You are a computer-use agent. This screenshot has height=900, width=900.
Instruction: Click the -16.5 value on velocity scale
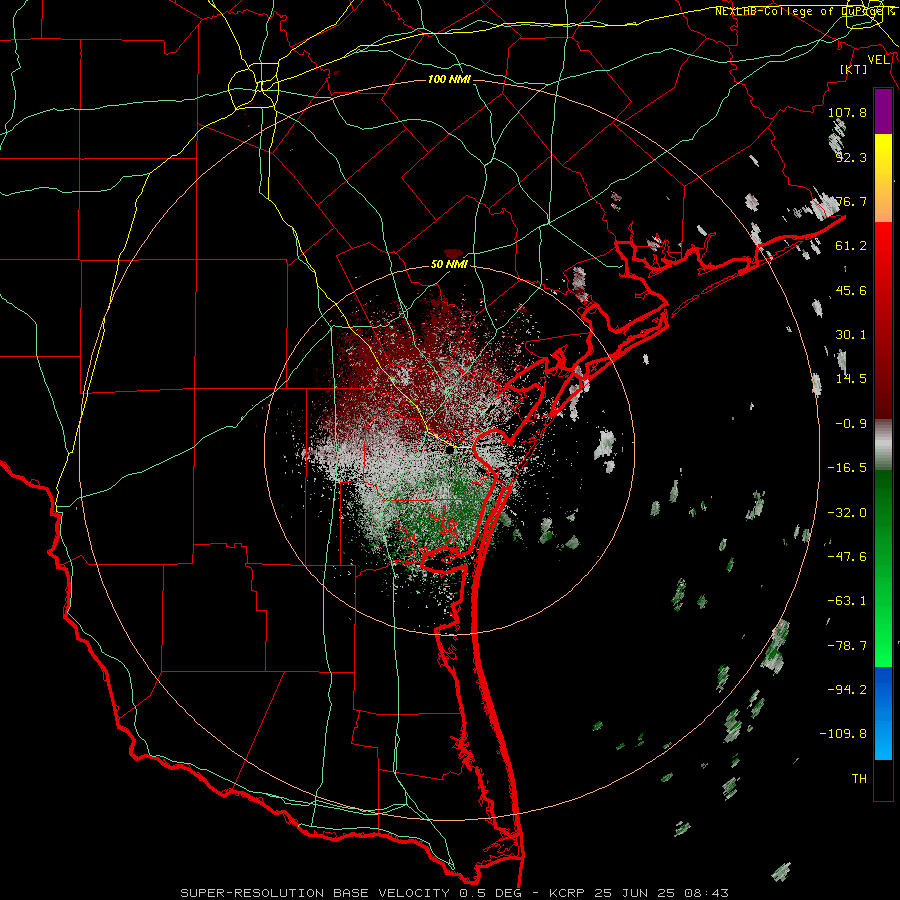point(847,468)
